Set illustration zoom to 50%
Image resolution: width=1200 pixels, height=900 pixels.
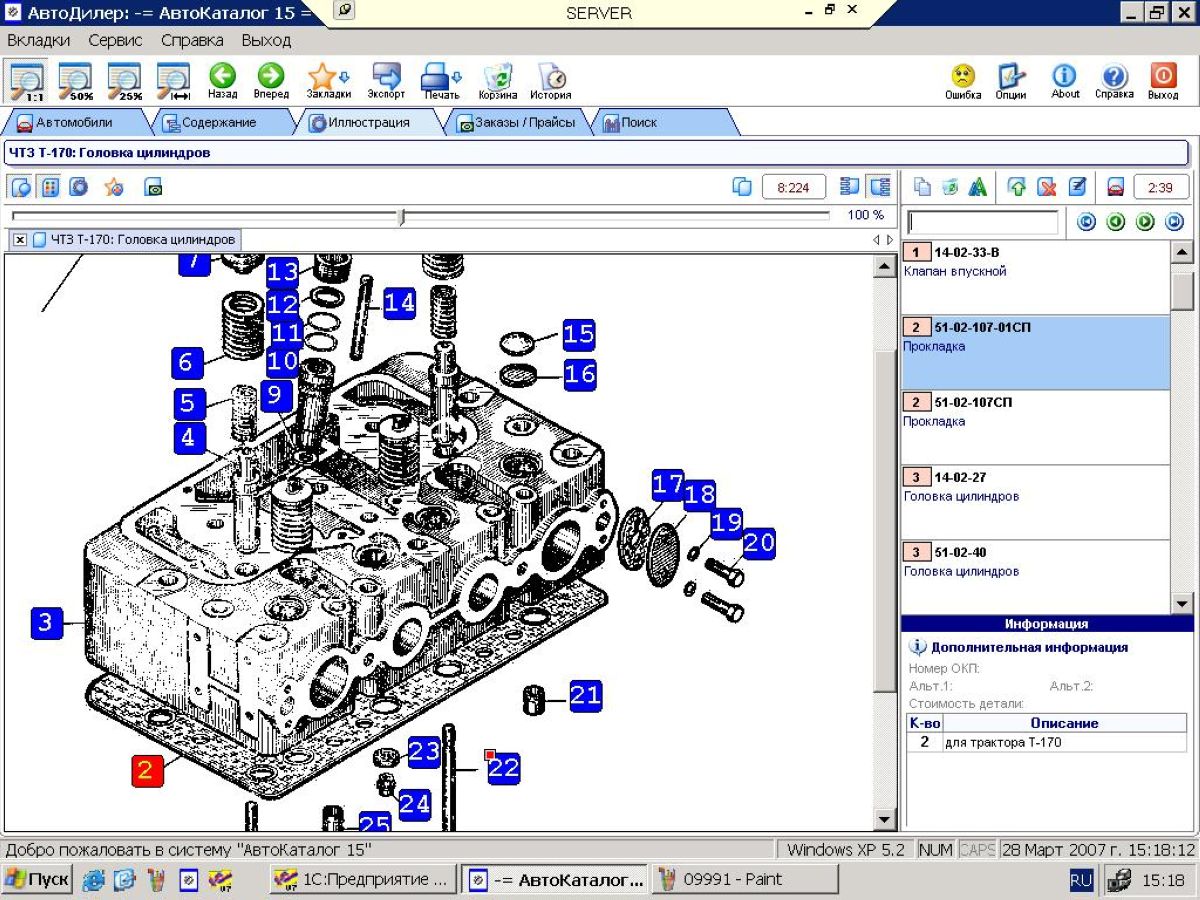click(x=75, y=81)
